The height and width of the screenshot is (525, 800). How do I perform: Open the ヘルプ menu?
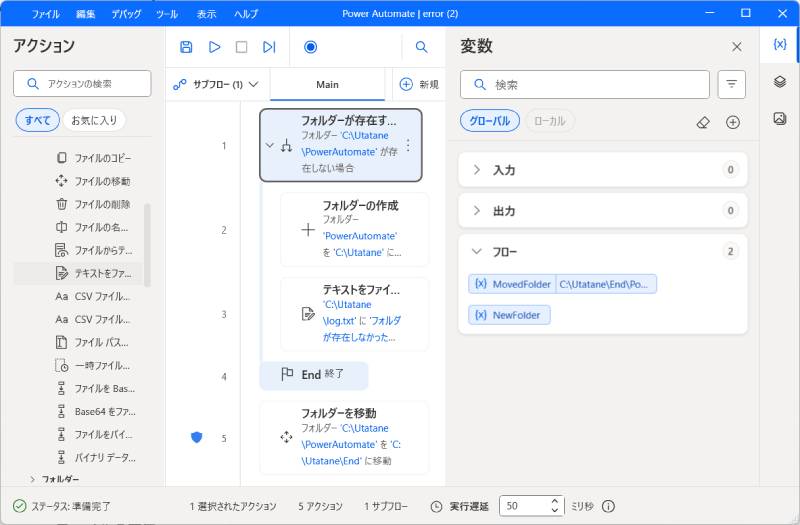pos(246,14)
